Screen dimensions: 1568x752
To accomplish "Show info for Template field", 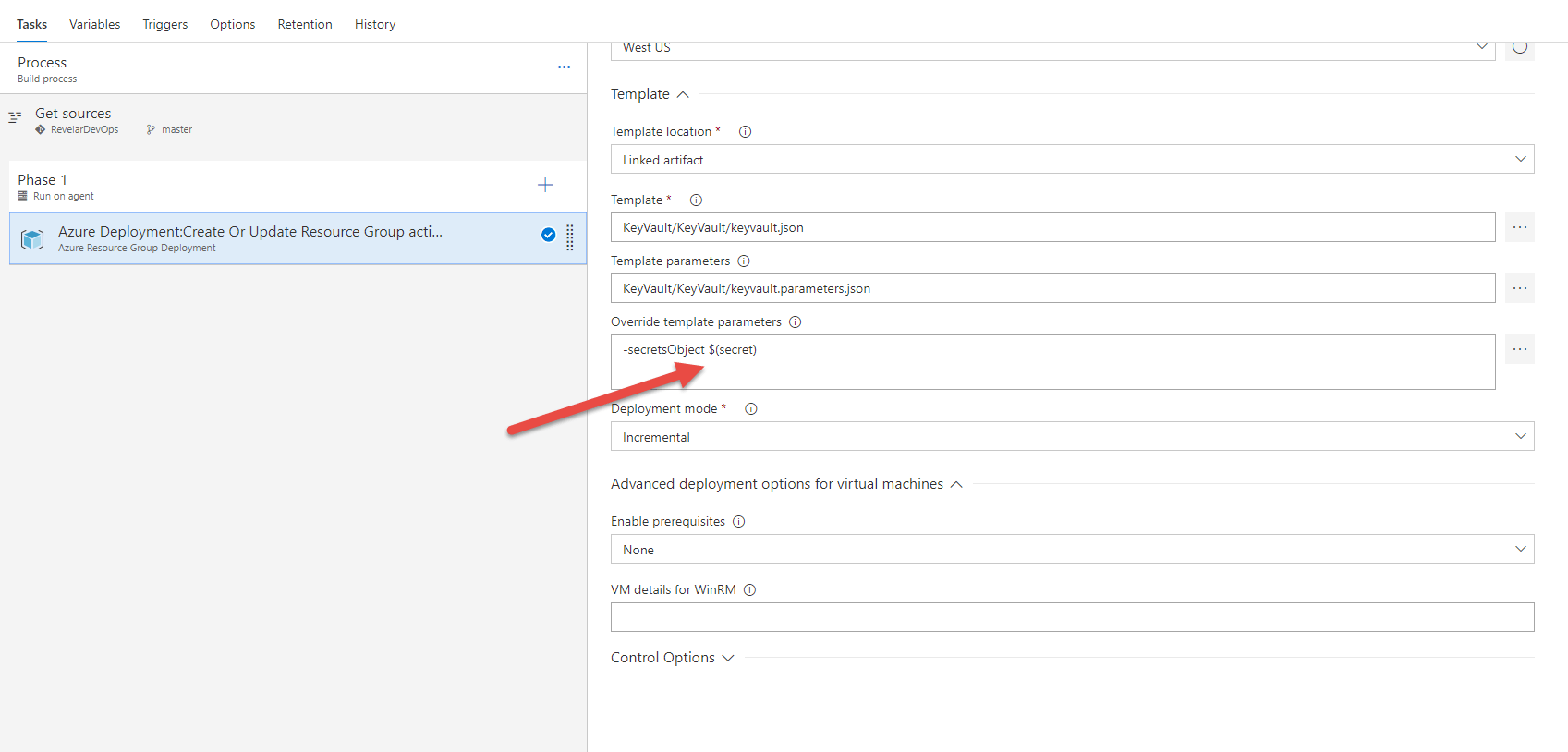I will (x=697, y=200).
